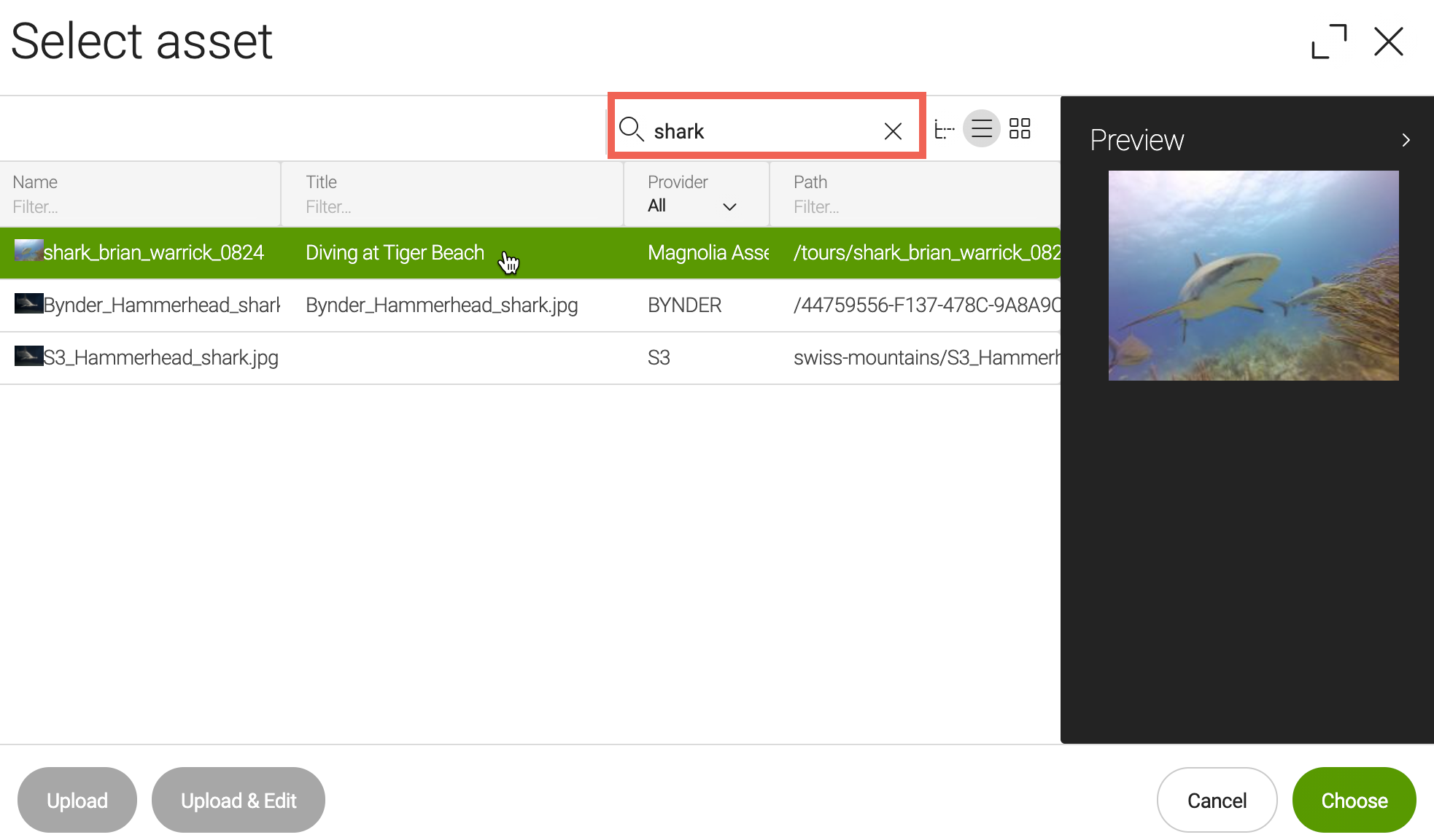The image size is (1434, 840).
Task: Click the Bynder_Hammerhead_shark.jpg title cell
Action: click(441, 305)
